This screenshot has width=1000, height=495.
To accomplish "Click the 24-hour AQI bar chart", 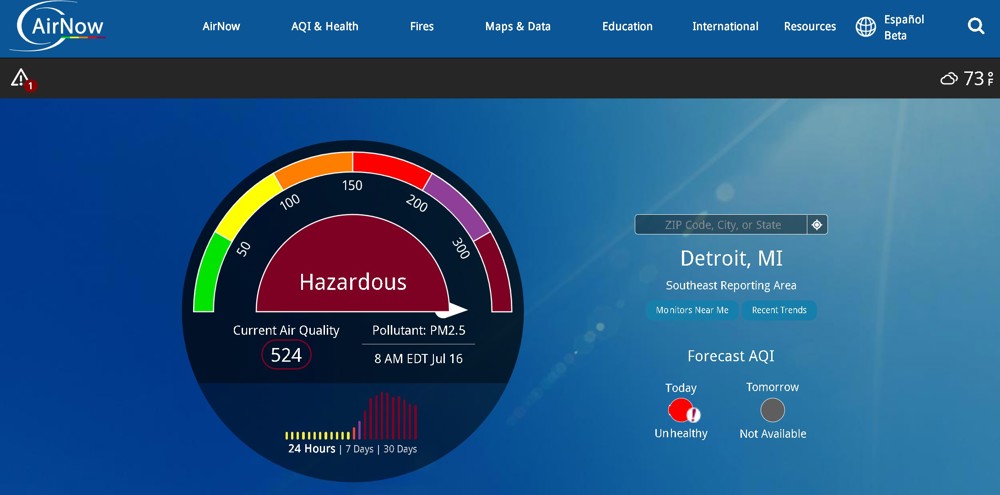I will coord(351,416).
